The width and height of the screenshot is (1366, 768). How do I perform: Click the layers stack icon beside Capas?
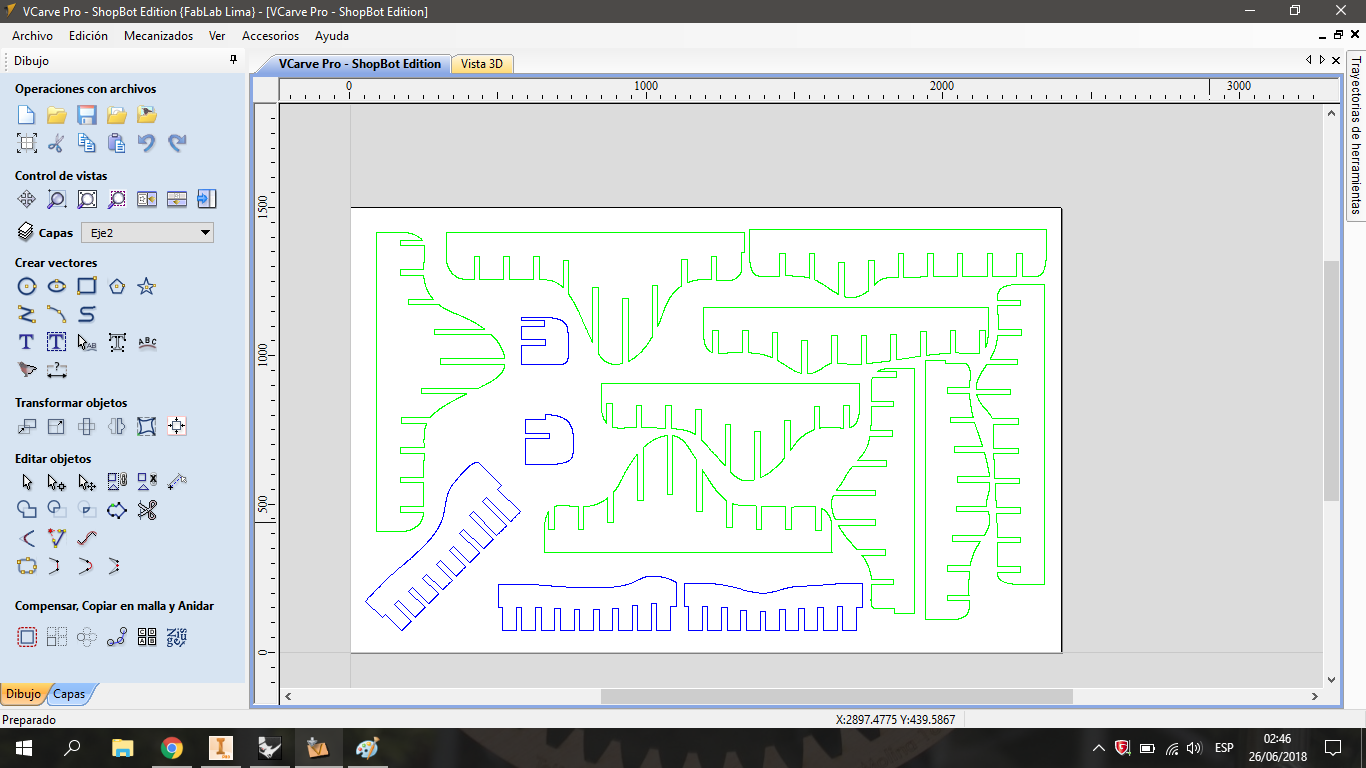26,232
